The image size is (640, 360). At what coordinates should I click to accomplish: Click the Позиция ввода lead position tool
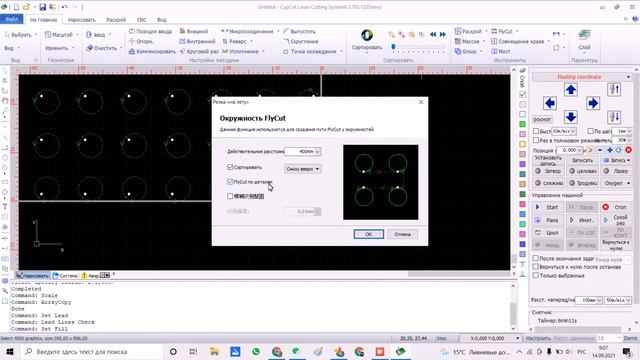click(150, 31)
